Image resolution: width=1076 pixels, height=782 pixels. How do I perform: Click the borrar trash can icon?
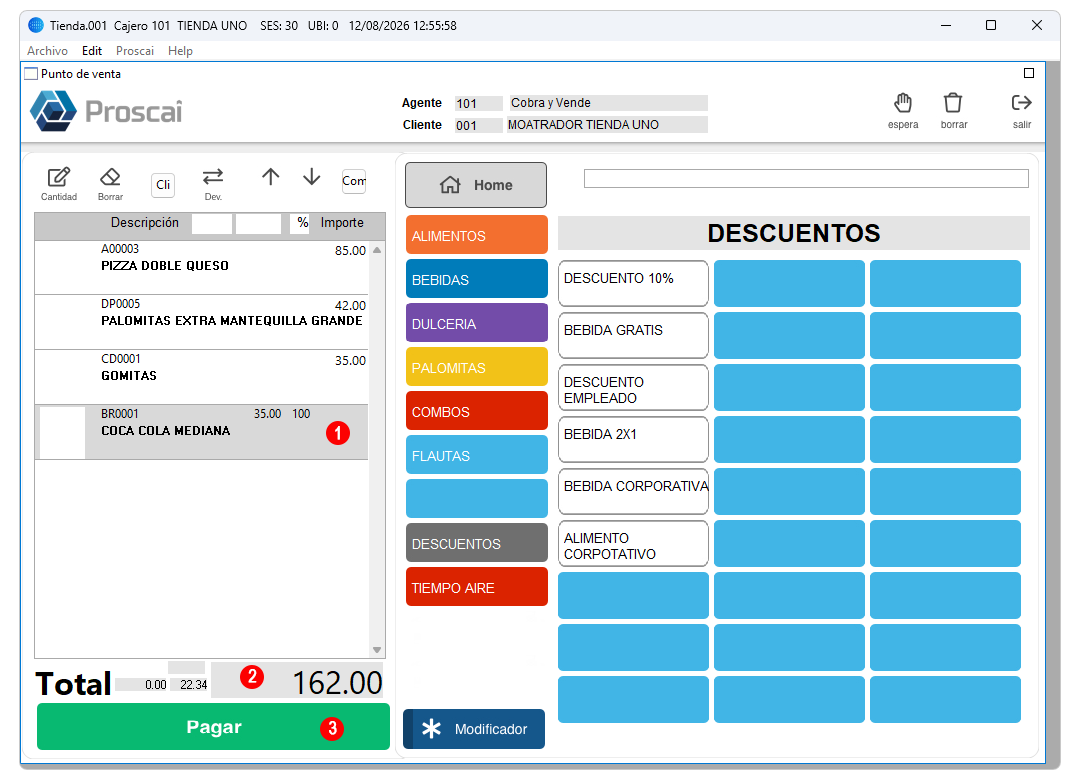click(953, 103)
